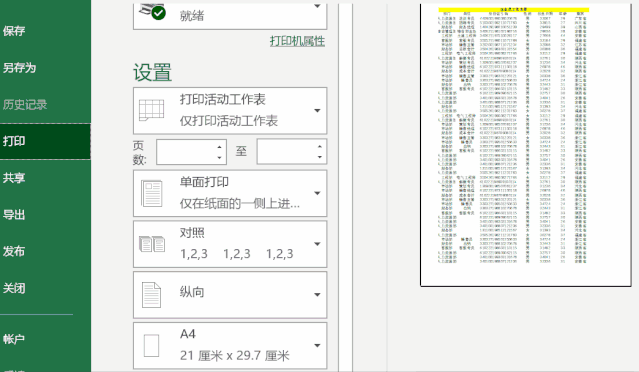Open the 发布 (Publish) option
Screen dimensions: 639x372
click(14, 251)
